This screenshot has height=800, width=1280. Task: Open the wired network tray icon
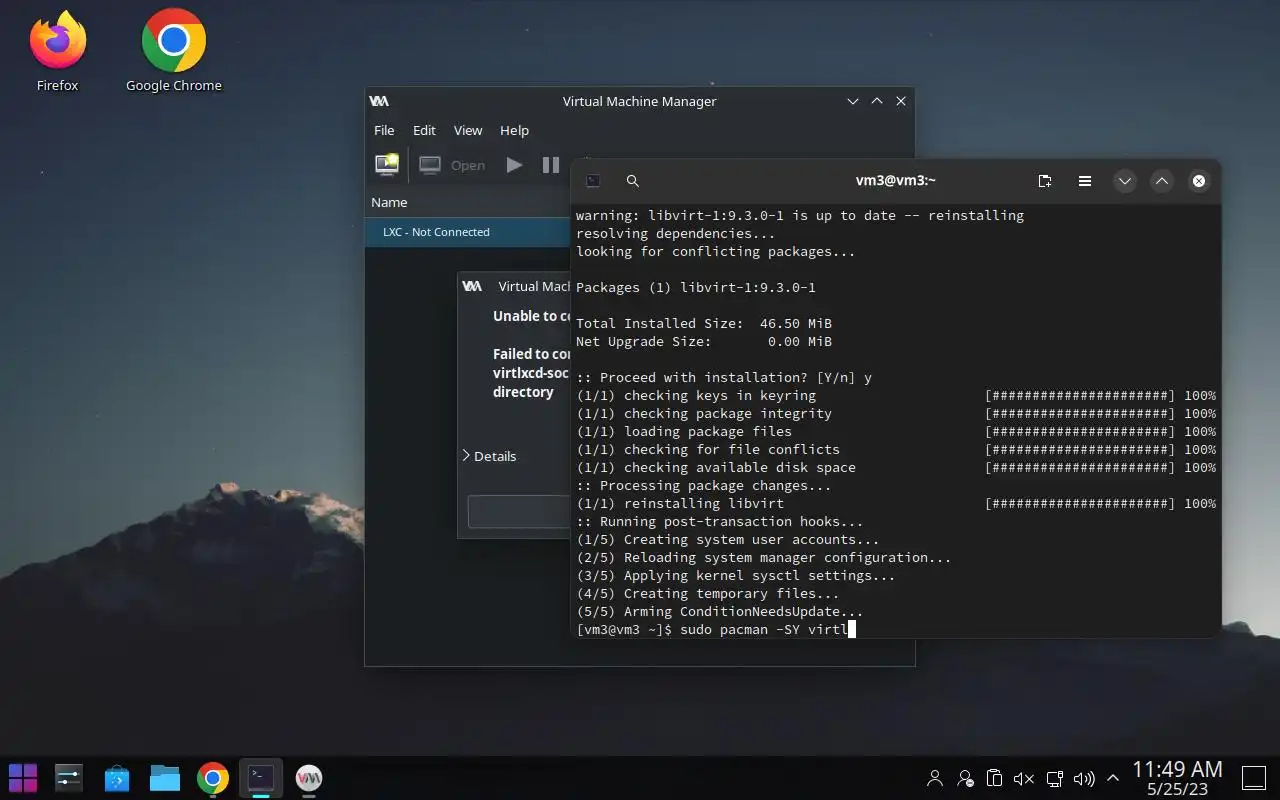click(1054, 778)
